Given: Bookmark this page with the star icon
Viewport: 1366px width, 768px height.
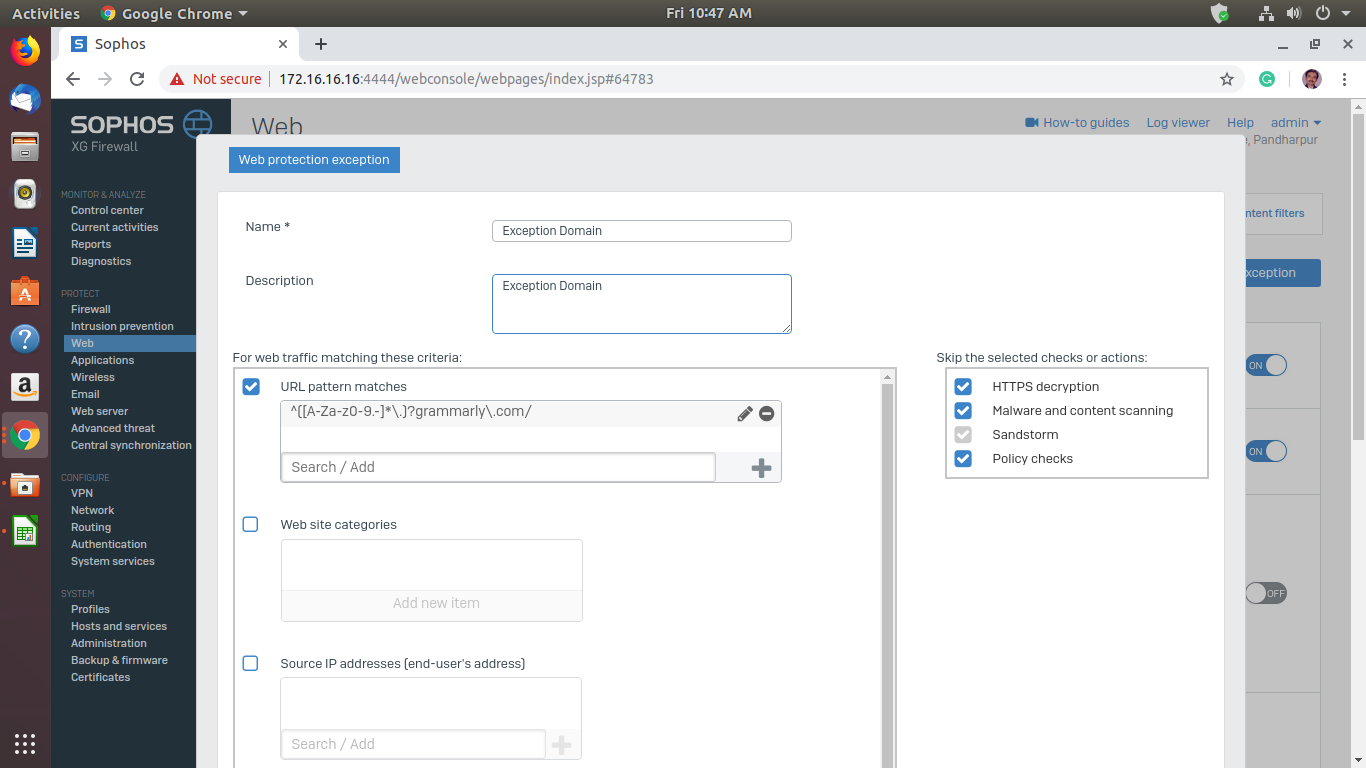Looking at the screenshot, I should pyautogui.click(x=1227, y=79).
